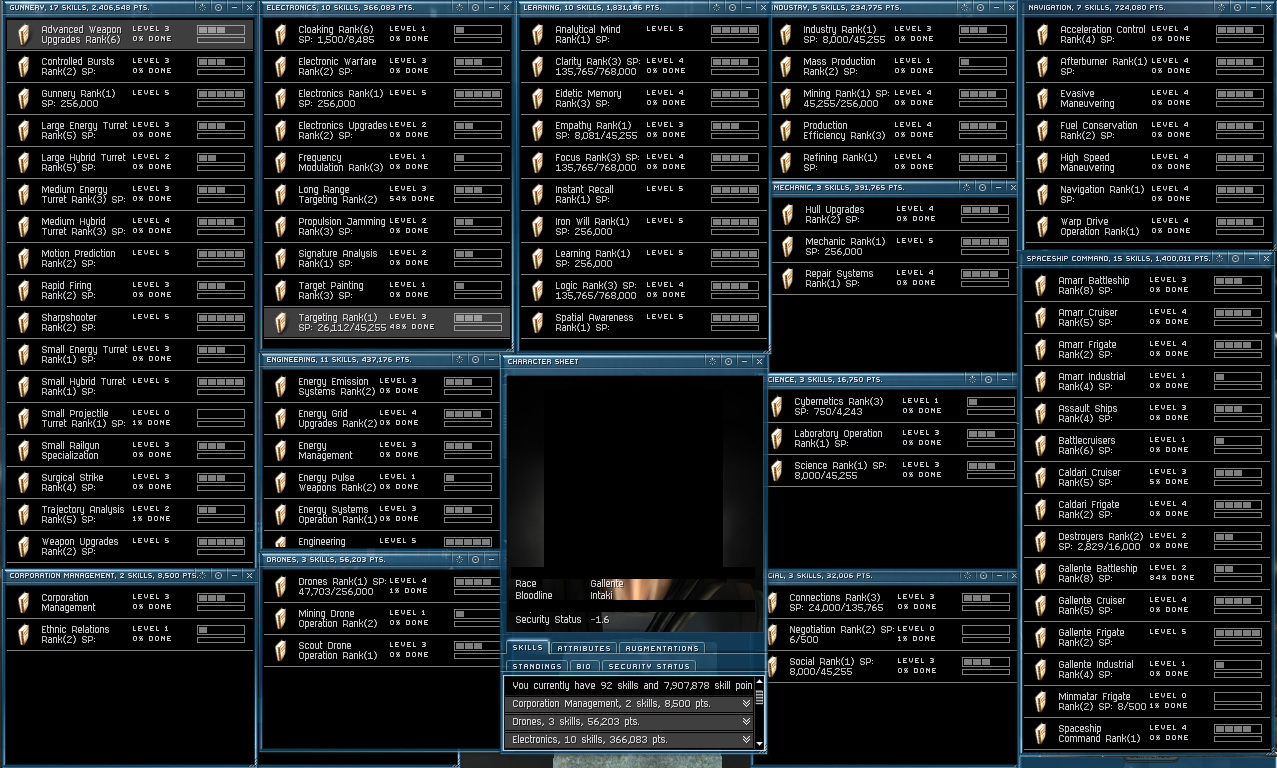Click the Electronic Warfare skill book icon

[282, 67]
